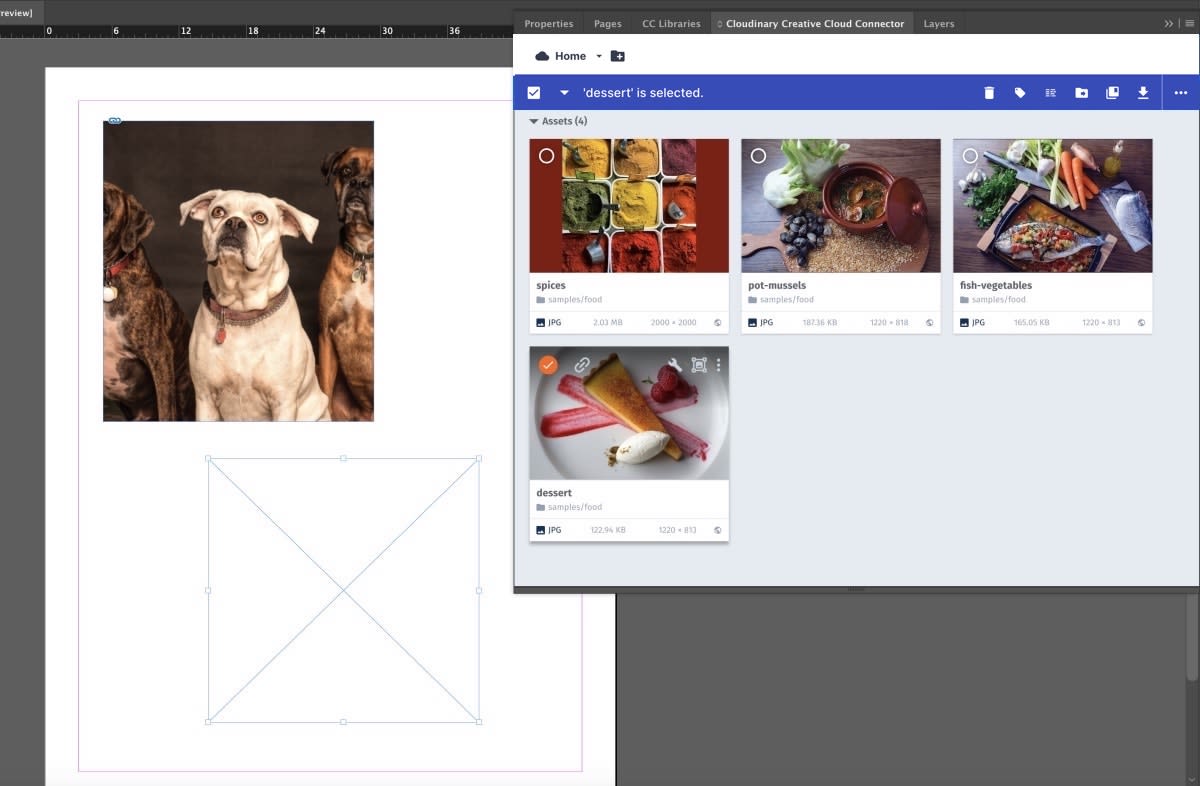
Task: Select the pot-mussels asset radio circle
Action: tap(758, 156)
